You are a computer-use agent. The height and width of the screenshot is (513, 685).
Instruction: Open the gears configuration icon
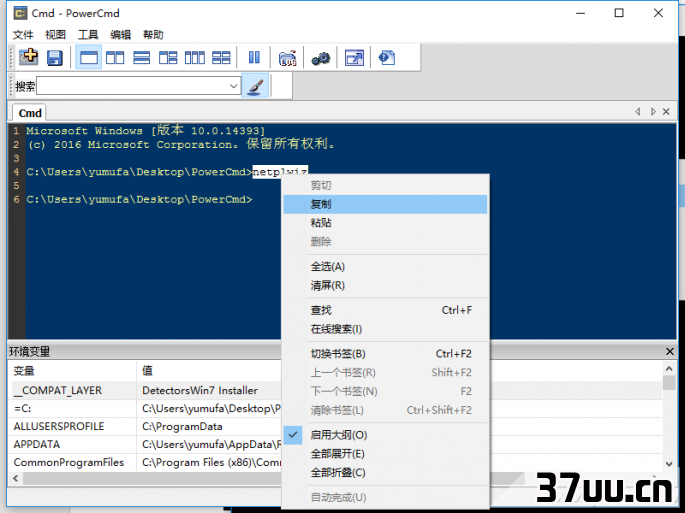pos(321,58)
